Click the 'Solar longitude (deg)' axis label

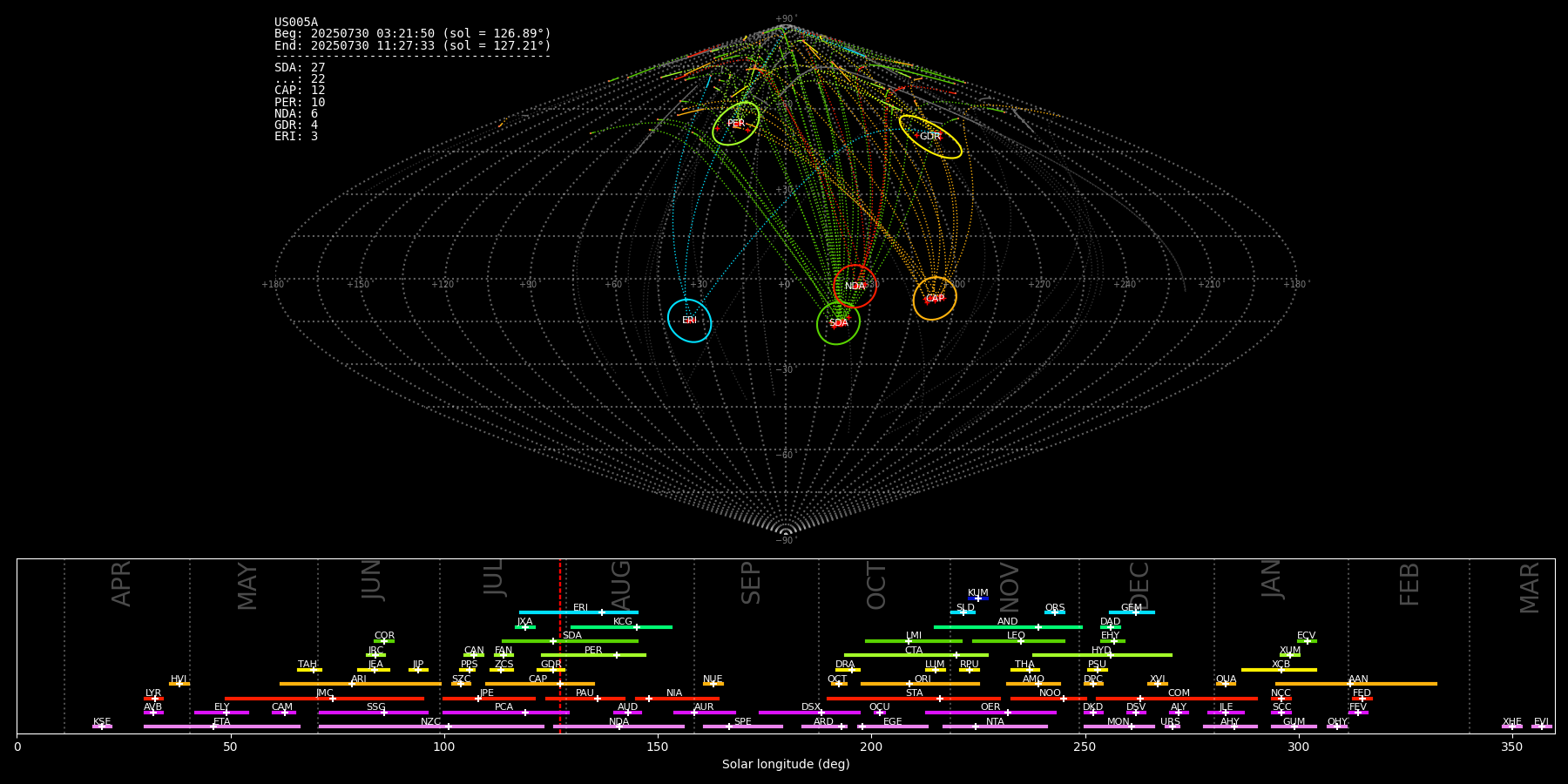point(786,765)
